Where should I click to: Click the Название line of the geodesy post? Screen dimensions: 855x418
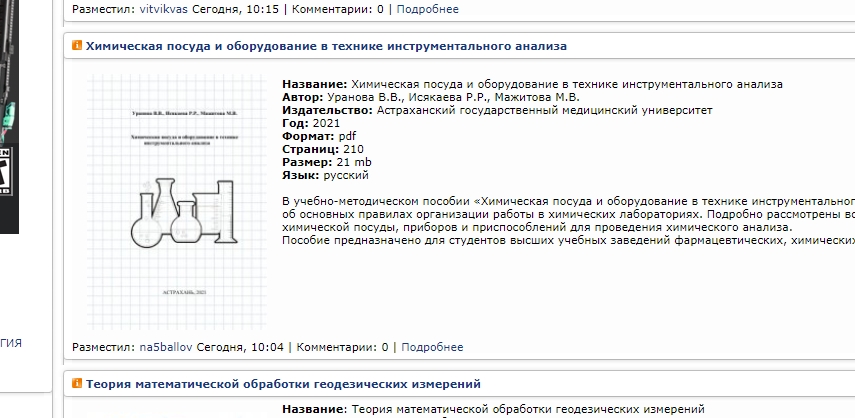click(x=493, y=409)
